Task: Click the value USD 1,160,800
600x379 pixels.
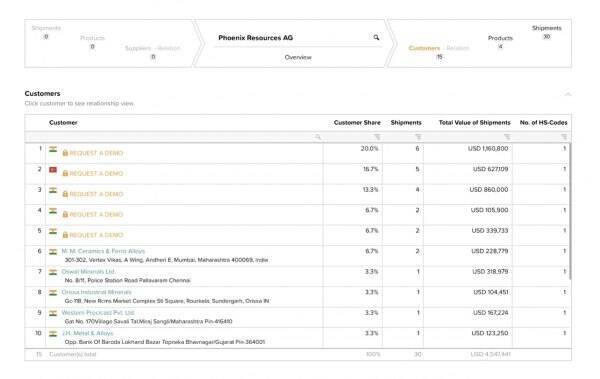Action: coord(488,149)
